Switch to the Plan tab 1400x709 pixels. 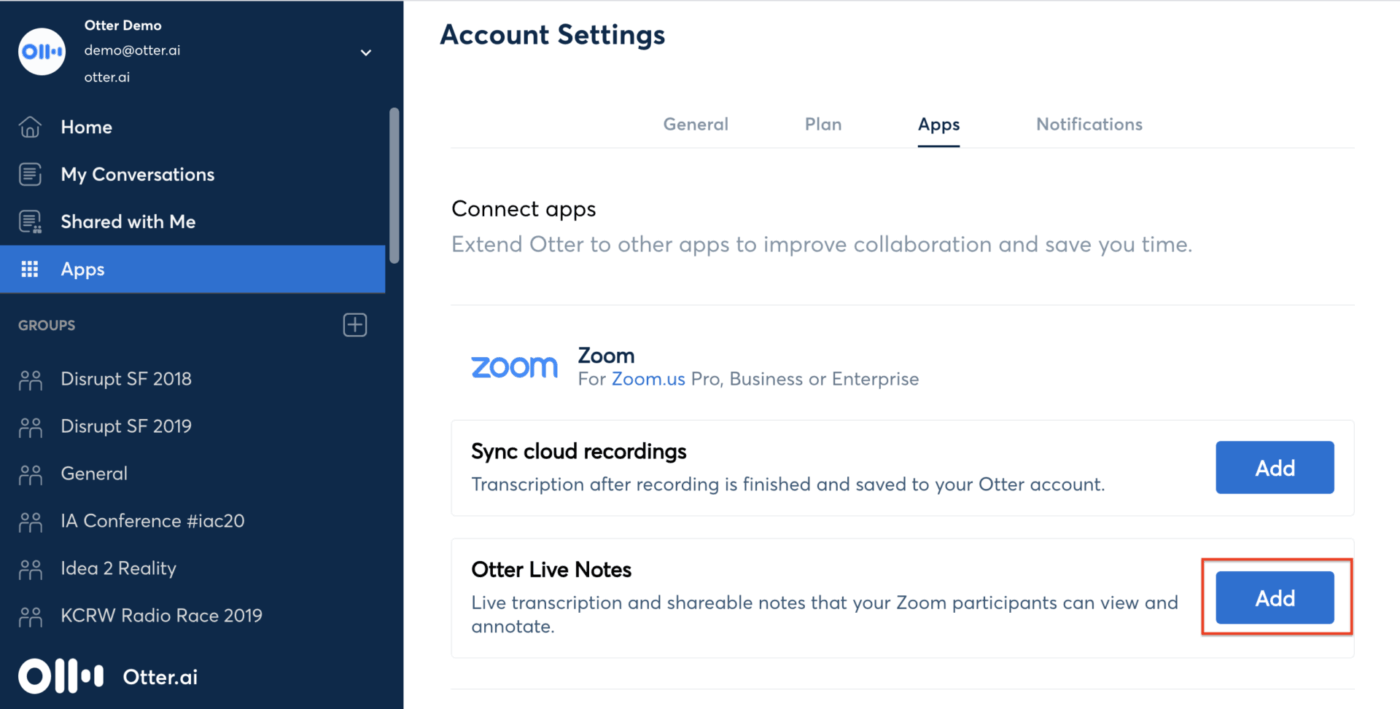point(823,124)
